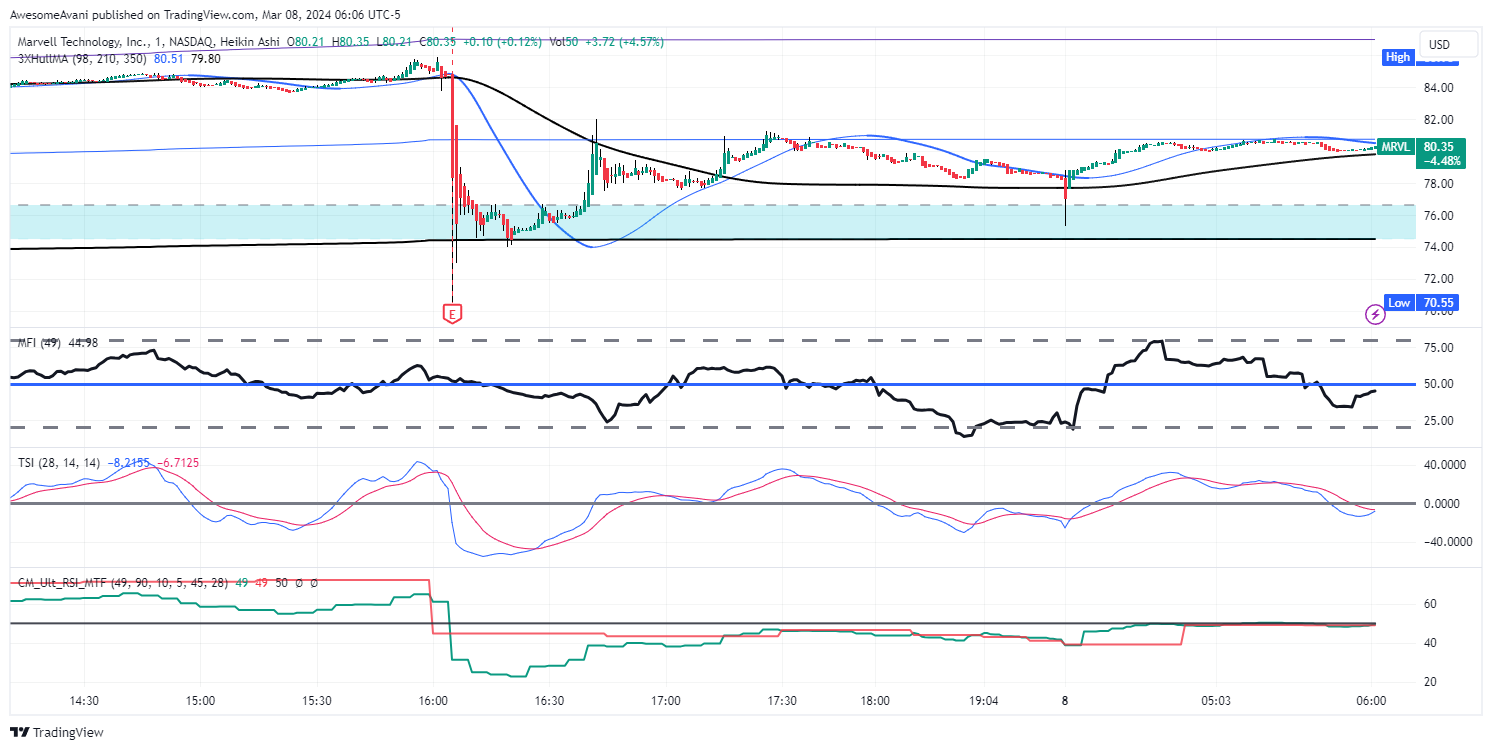Click the 17:00 time axis label
This screenshot has width=1492, height=750.
(x=665, y=701)
